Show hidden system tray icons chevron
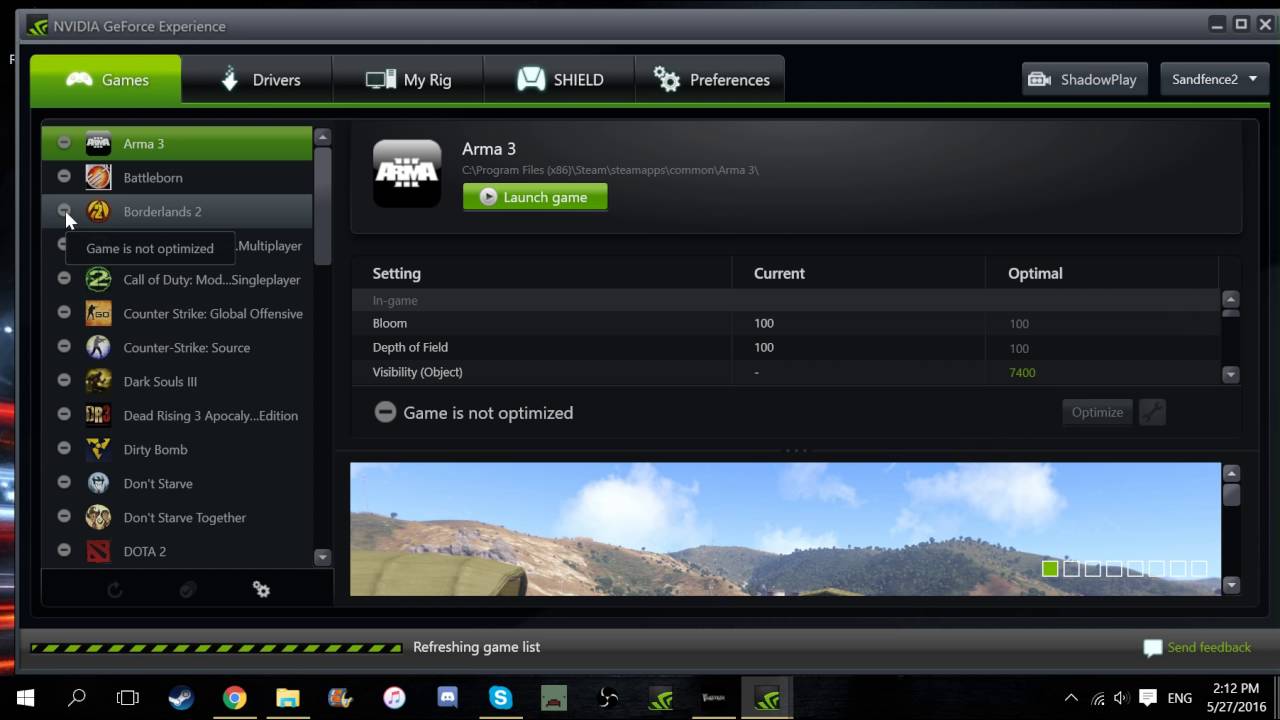The width and height of the screenshot is (1280, 720). click(x=1071, y=698)
